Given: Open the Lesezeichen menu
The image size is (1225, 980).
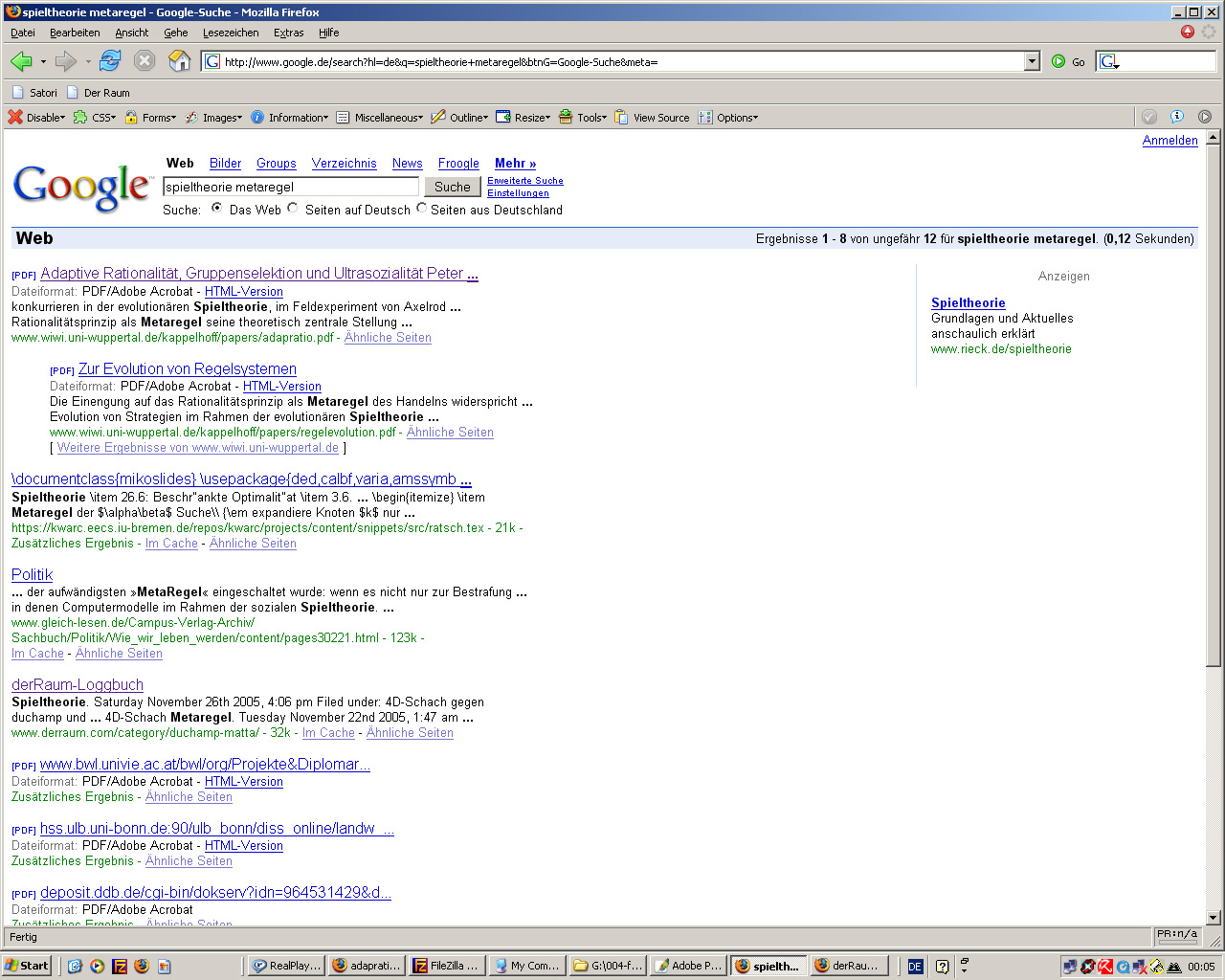Looking at the screenshot, I should [231, 33].
